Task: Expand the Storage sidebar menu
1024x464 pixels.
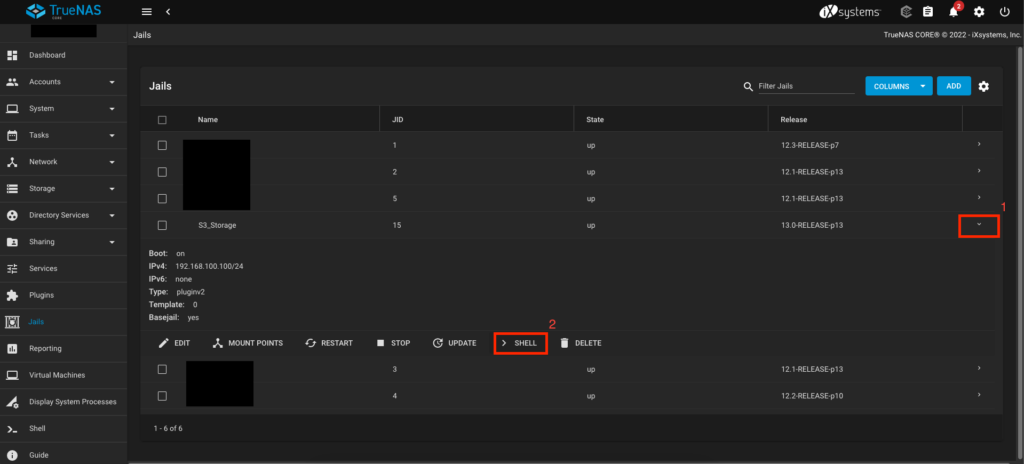Action: pos(63,188)
